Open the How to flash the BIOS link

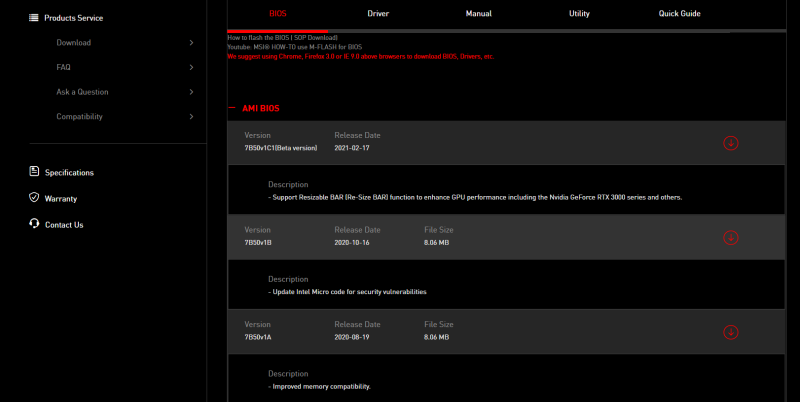(x=283, y=38)
